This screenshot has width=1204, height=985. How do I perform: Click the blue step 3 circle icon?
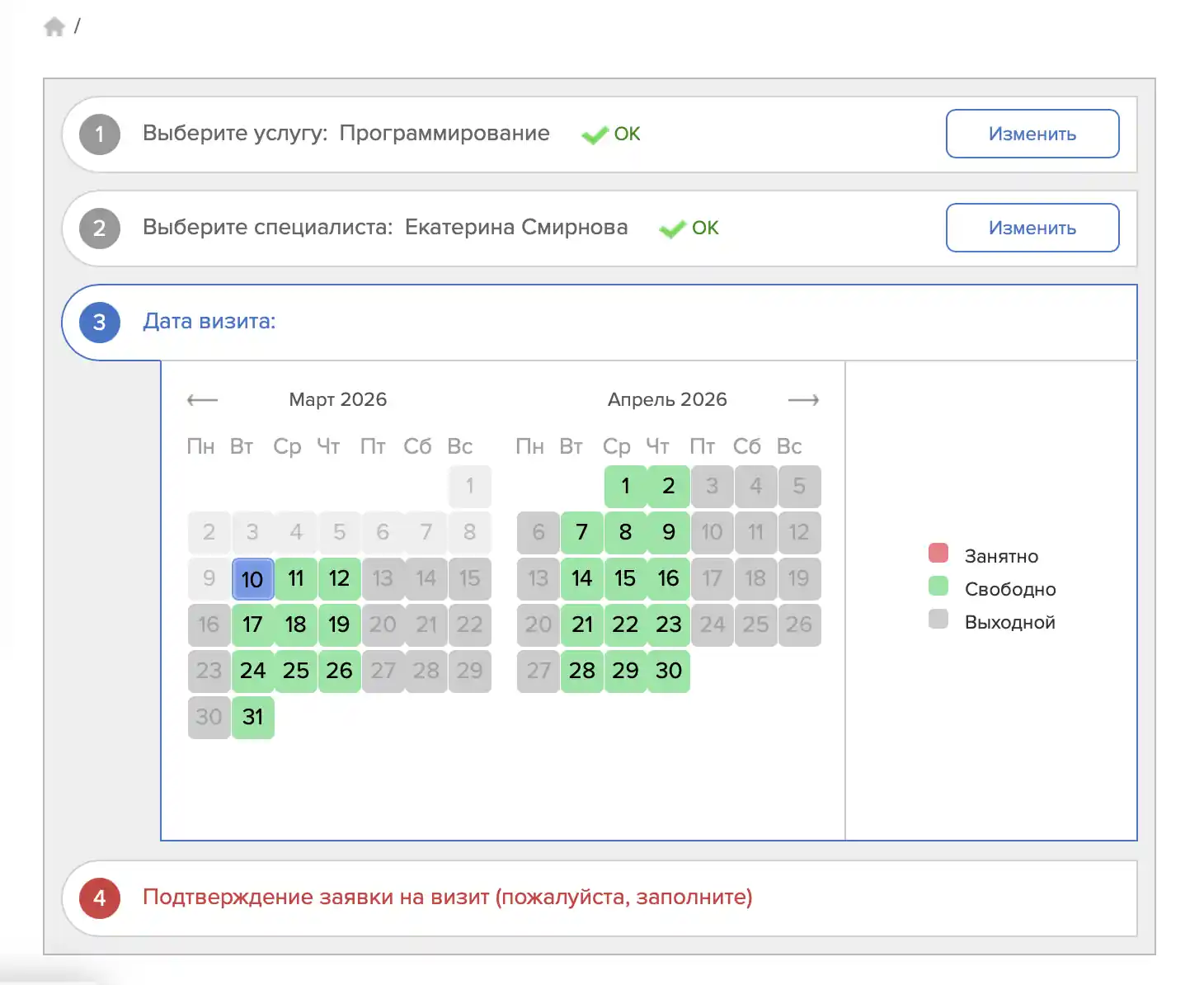click(x=99, y=323)
